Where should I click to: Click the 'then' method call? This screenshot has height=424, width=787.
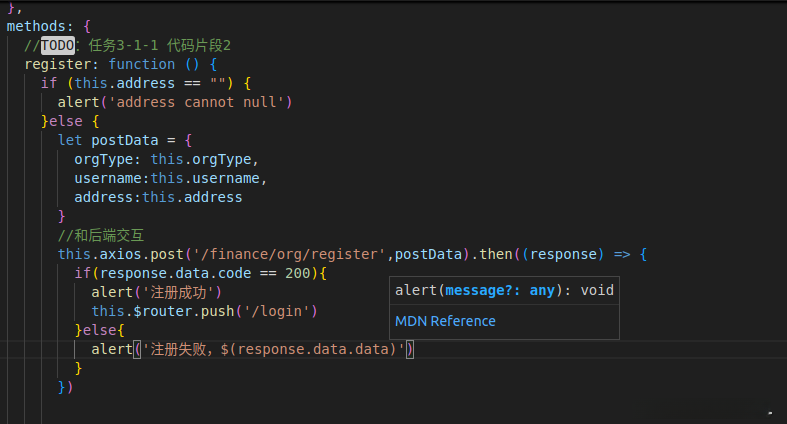click(x=496, y=254)
